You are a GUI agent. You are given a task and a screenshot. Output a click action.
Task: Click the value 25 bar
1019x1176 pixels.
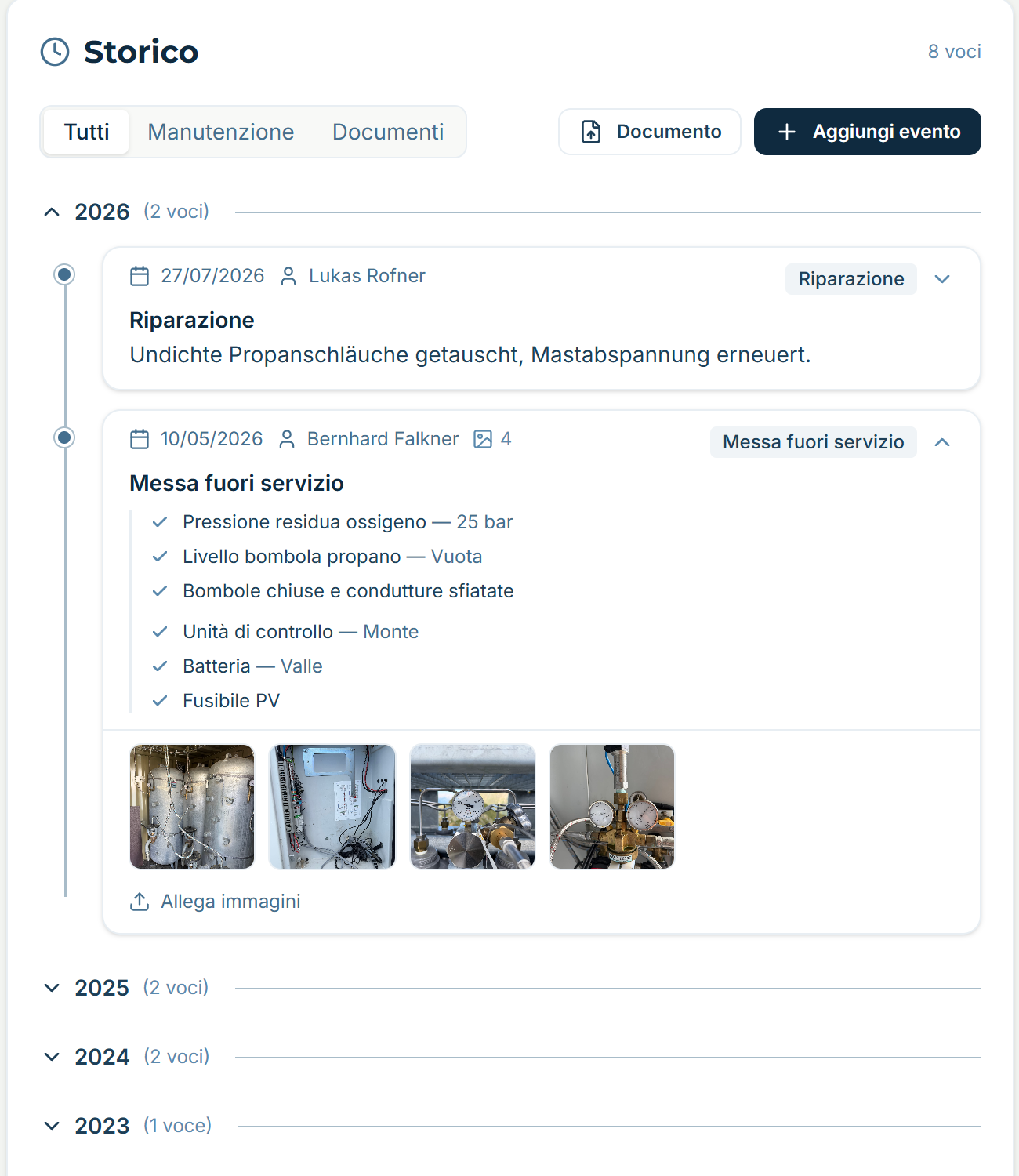click(x=484, y=522)
